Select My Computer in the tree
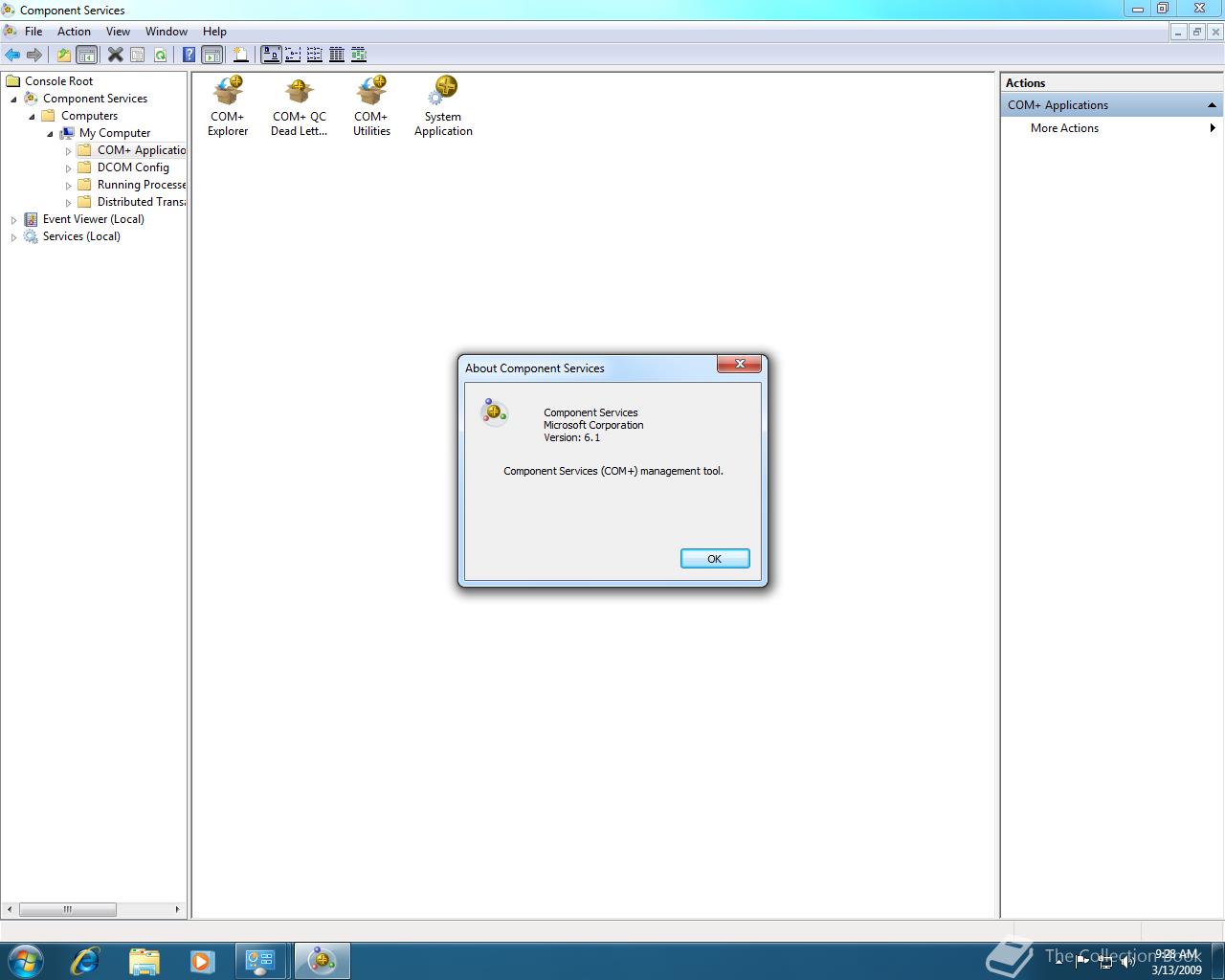This screenshot has height=980, width=1225. pos(114,133)
